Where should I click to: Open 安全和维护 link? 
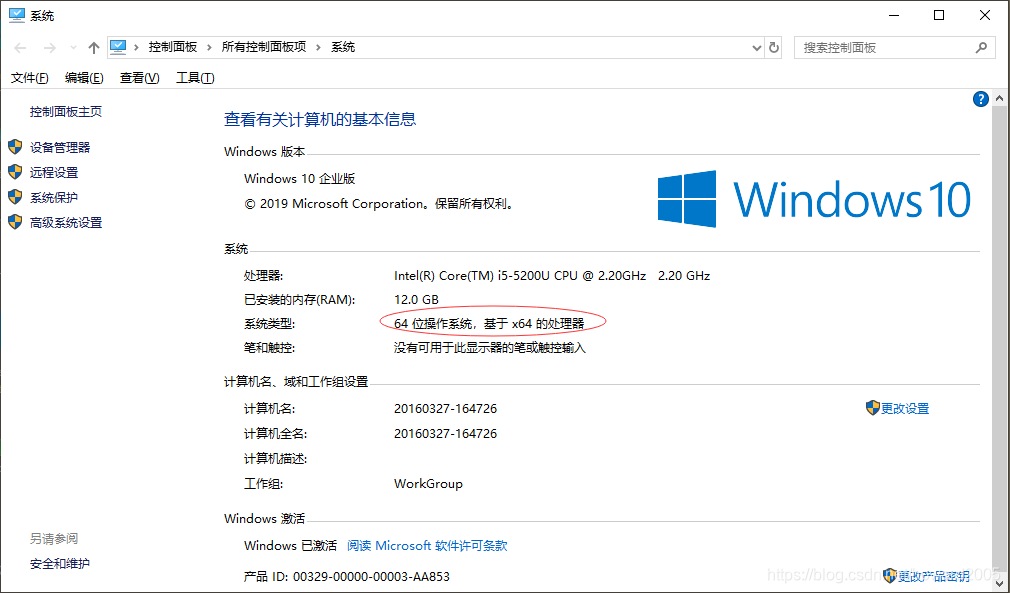(x=60, y=564)
